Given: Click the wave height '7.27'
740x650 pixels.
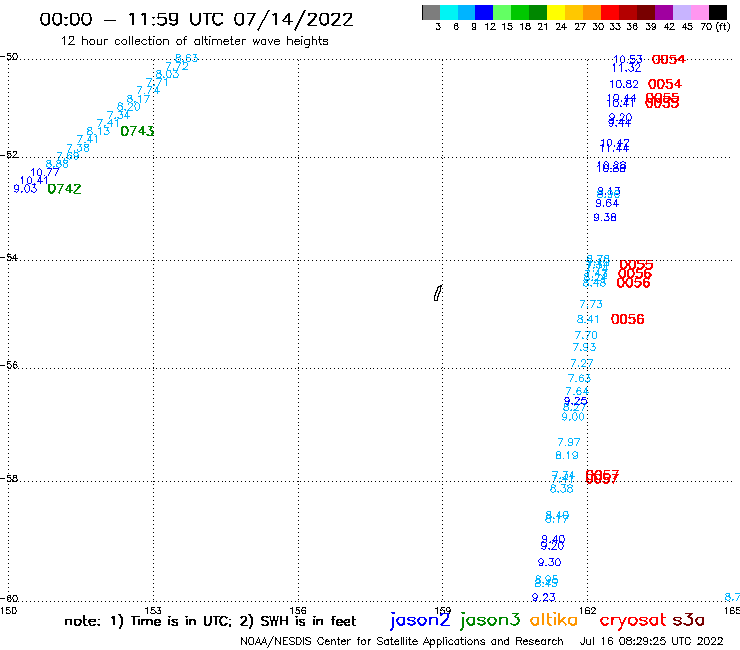Looking at the screenshot, I should click(x=581, y=363).
